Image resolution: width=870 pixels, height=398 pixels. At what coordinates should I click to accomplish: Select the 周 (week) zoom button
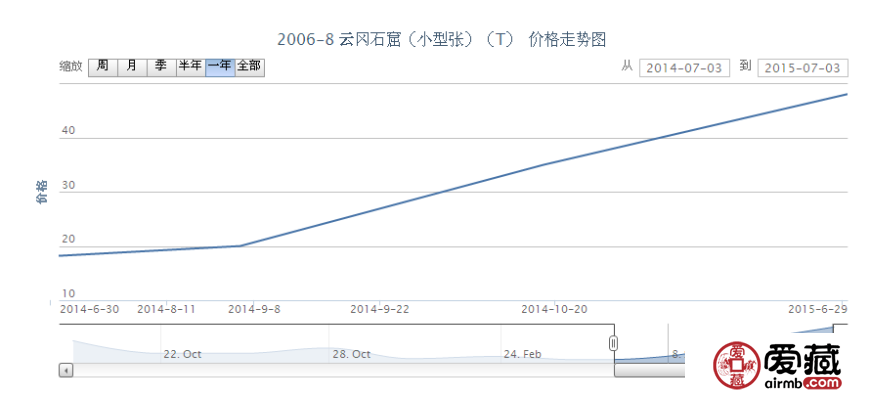[103, 67]
